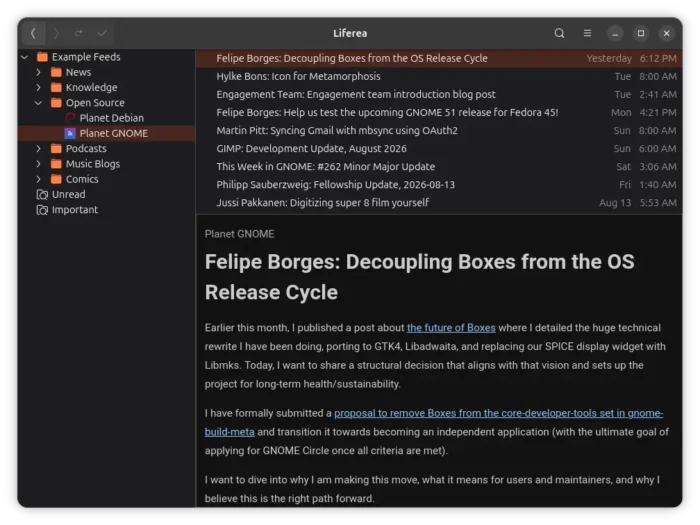
Task: Expand the Comics folder chevron
Action: (x=38, y=179)
